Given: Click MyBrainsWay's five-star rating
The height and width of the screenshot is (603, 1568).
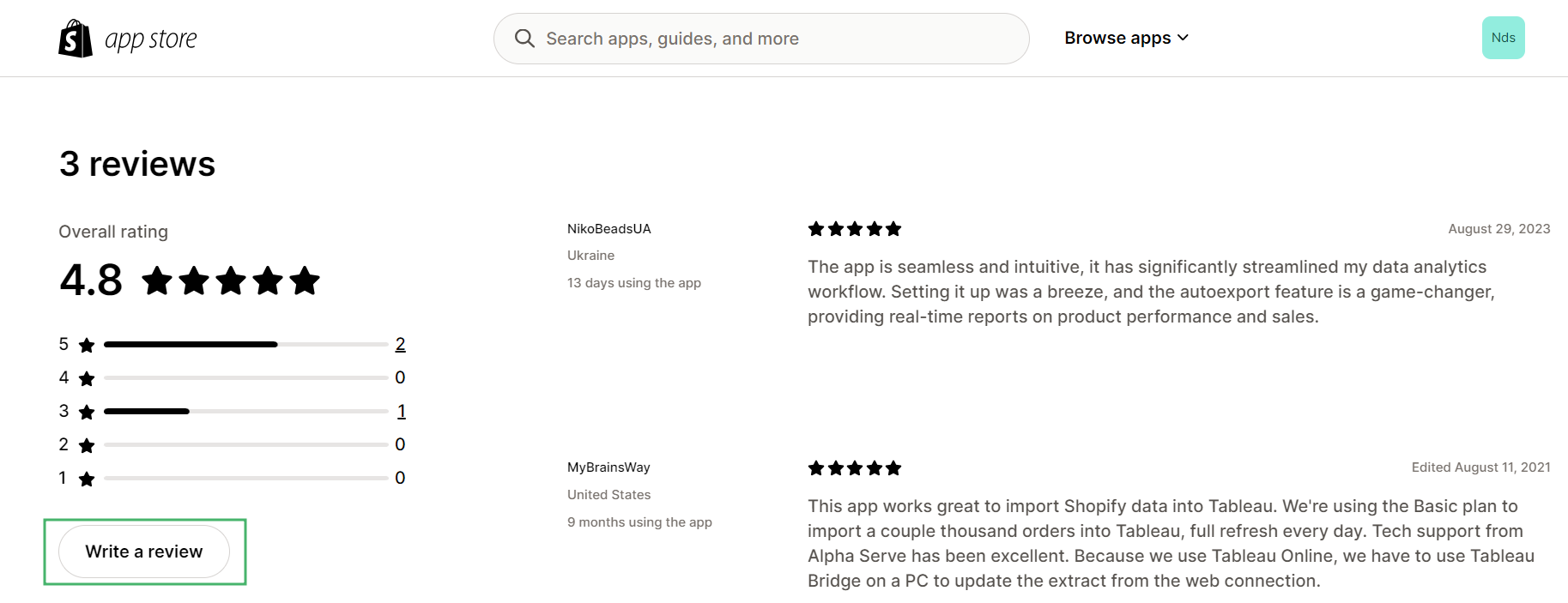Looking at the screenshot, I should 855,468.
